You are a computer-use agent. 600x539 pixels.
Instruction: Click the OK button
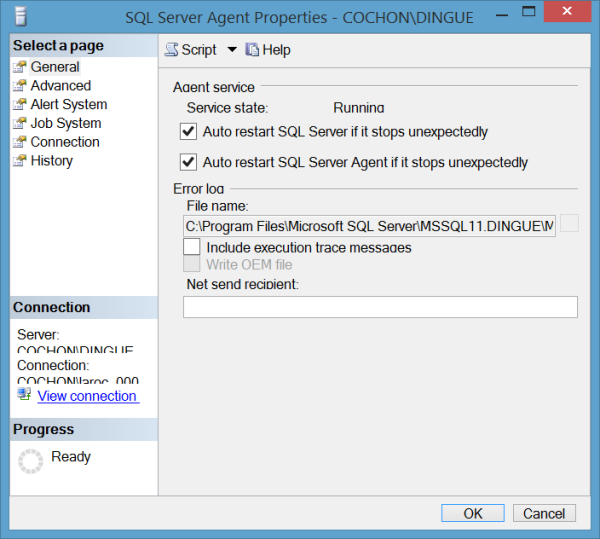click(x=473, y=513)
